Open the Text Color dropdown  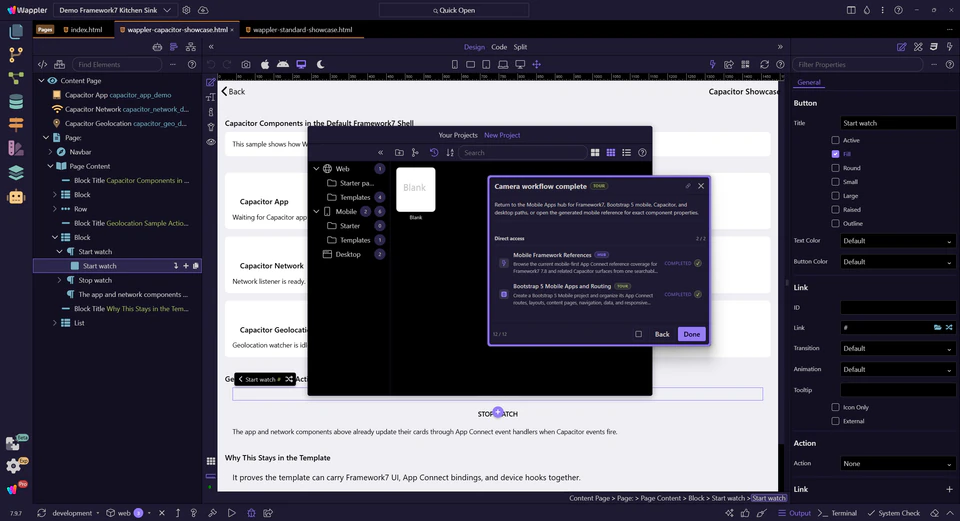897,241
